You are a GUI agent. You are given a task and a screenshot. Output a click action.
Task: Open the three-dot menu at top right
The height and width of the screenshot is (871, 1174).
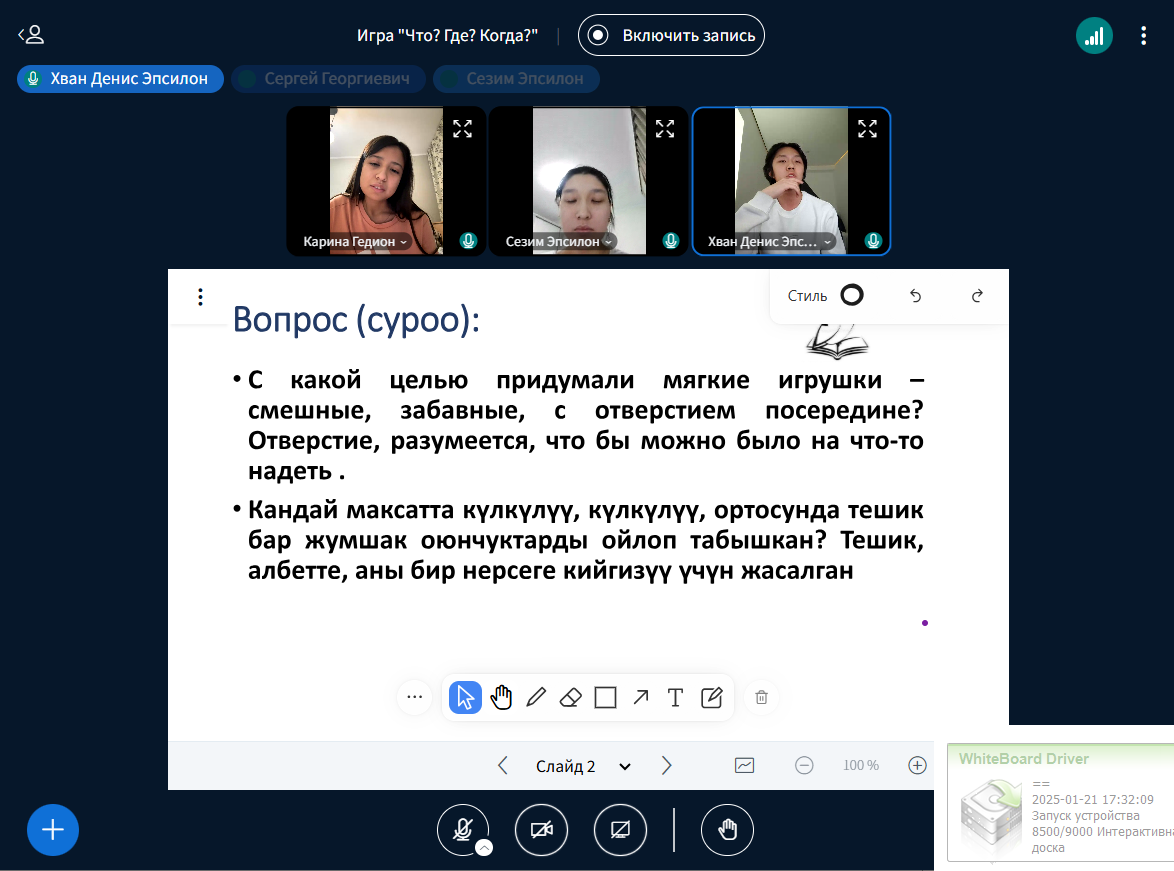[1144, 36]
